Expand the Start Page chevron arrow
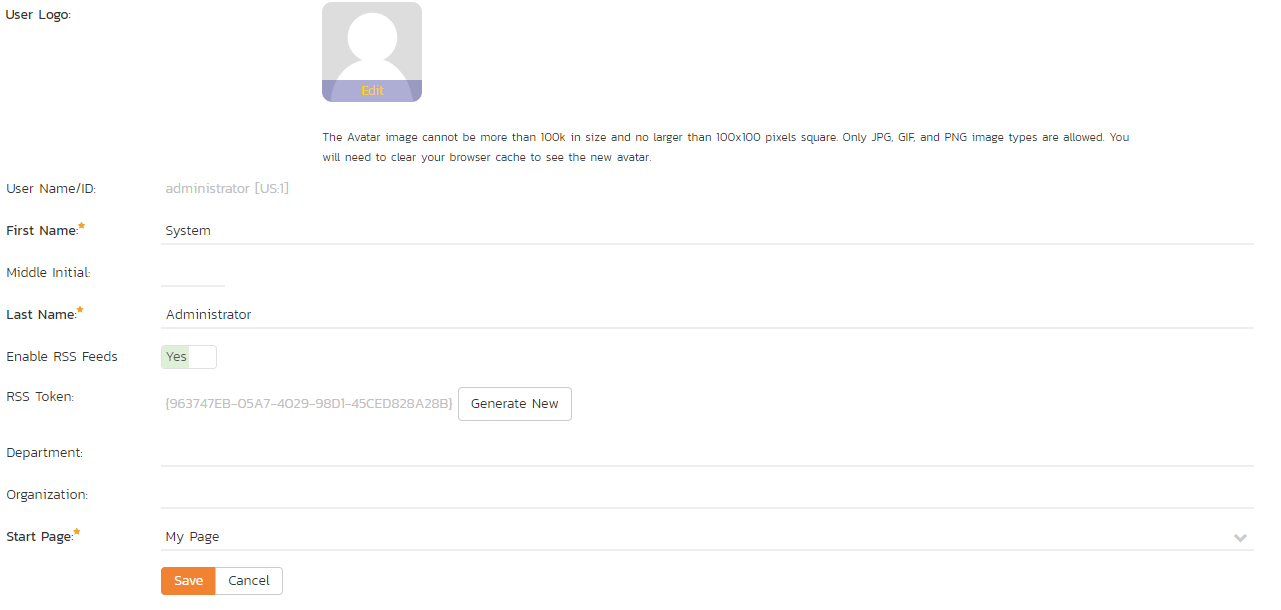Viewport: 1281px width, 610px height. point(1240,538)
